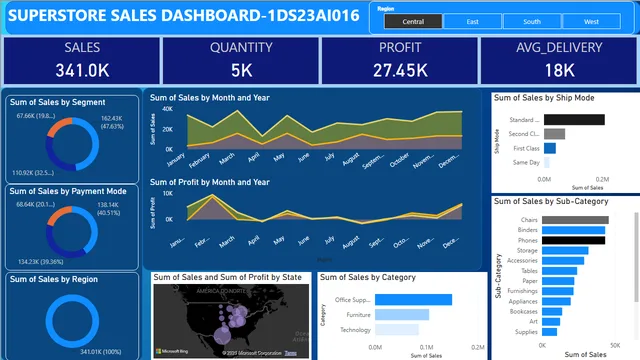Image resolution: width=640 pixels, height=360 pixels.
Task: Select Standard ship mode black bar
Action: tap(574, 120)
